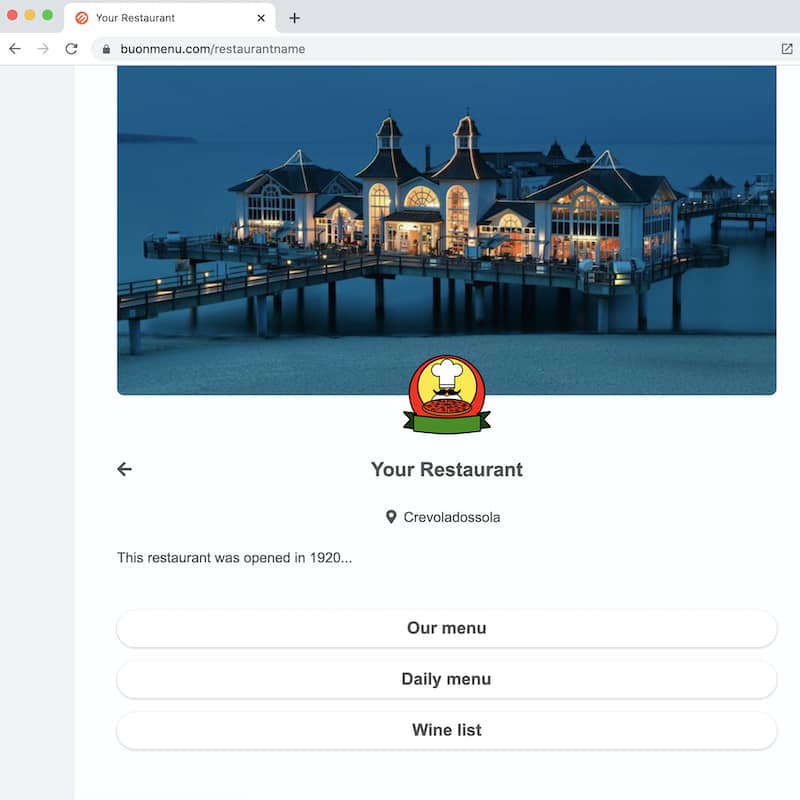
Task: Open the Wine list button
Action: click(446, 730)
